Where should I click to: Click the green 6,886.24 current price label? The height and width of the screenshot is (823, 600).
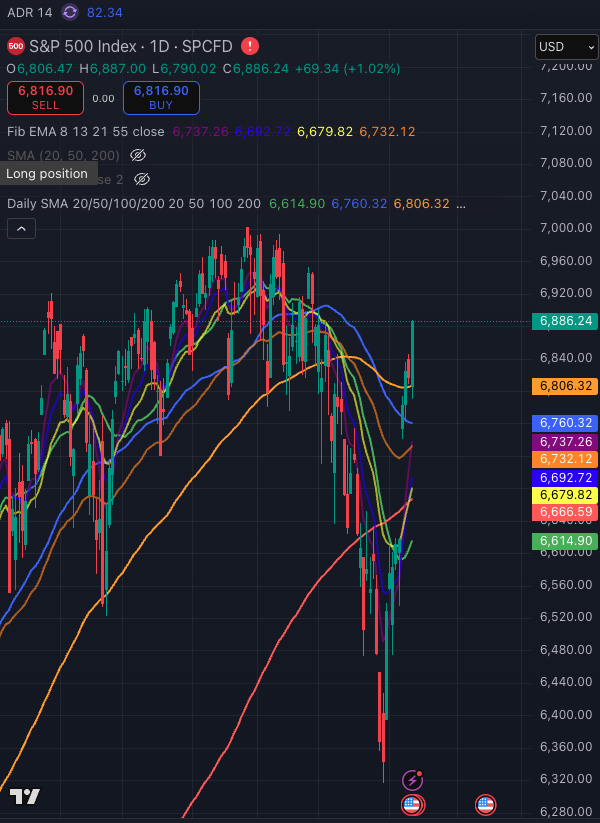click(x=565, y=321)
